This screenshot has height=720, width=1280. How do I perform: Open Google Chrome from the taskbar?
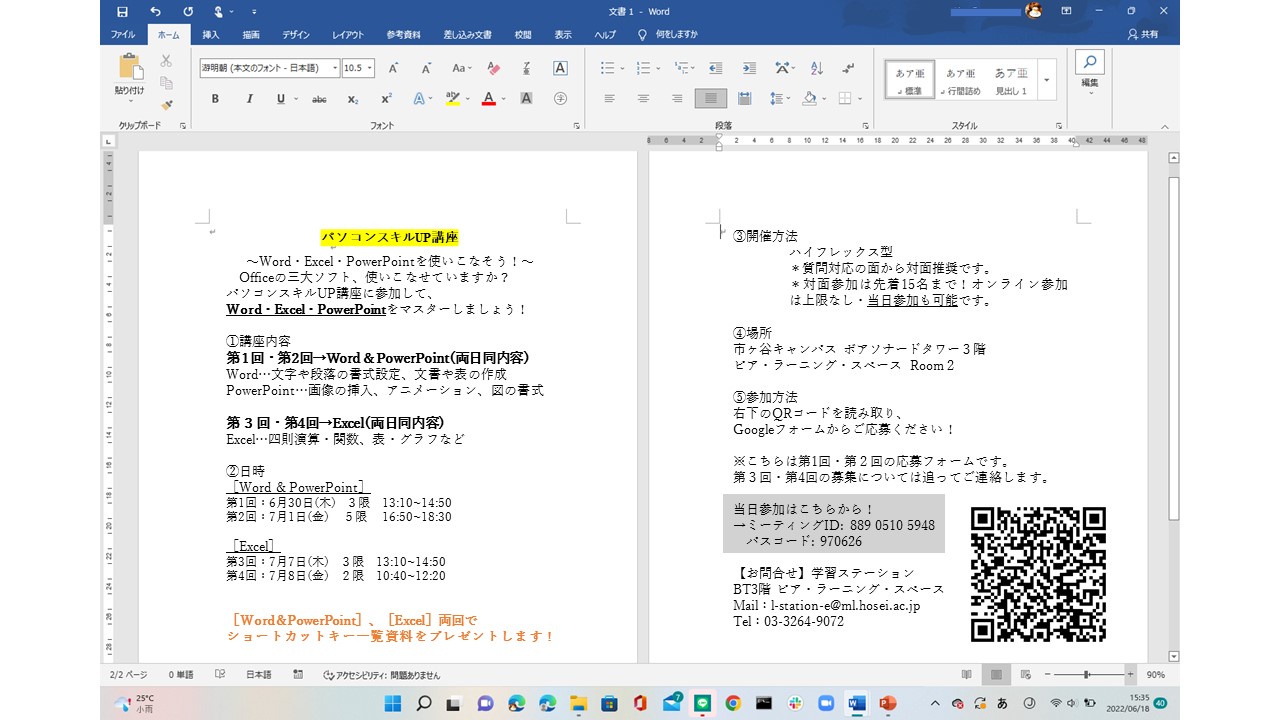[x=732, y=703]
